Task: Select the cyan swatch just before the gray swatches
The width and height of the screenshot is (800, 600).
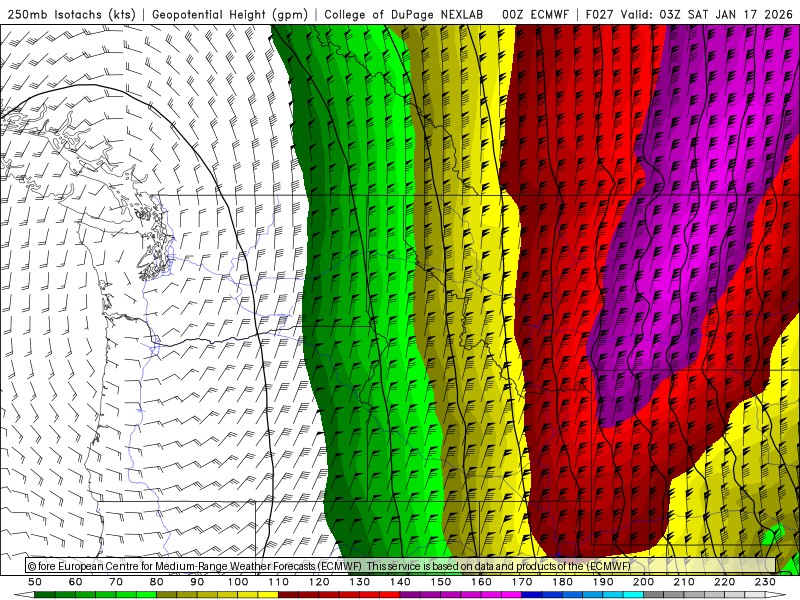Action: pos(633,595)
